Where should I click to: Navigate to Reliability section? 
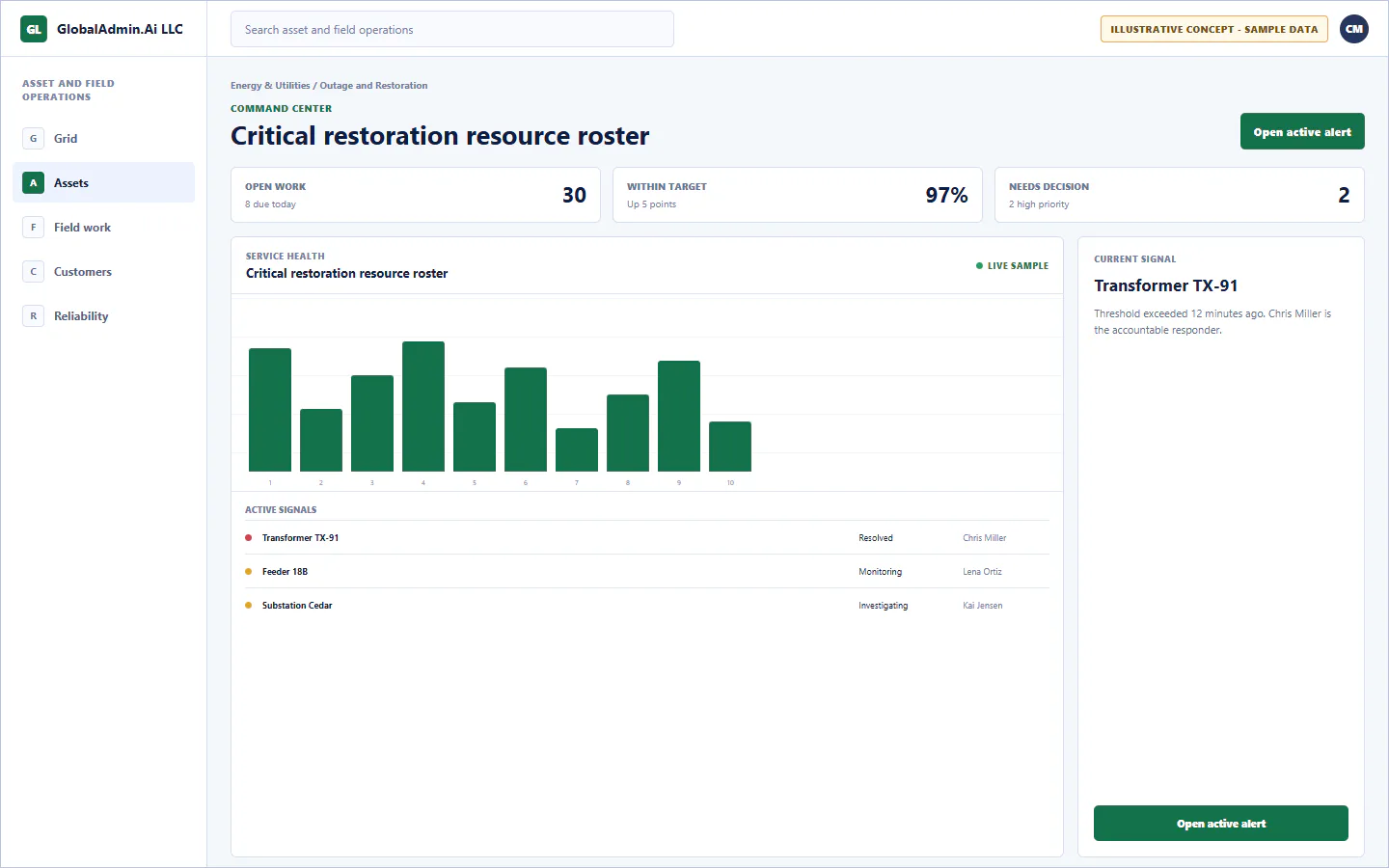click(104, 315)
